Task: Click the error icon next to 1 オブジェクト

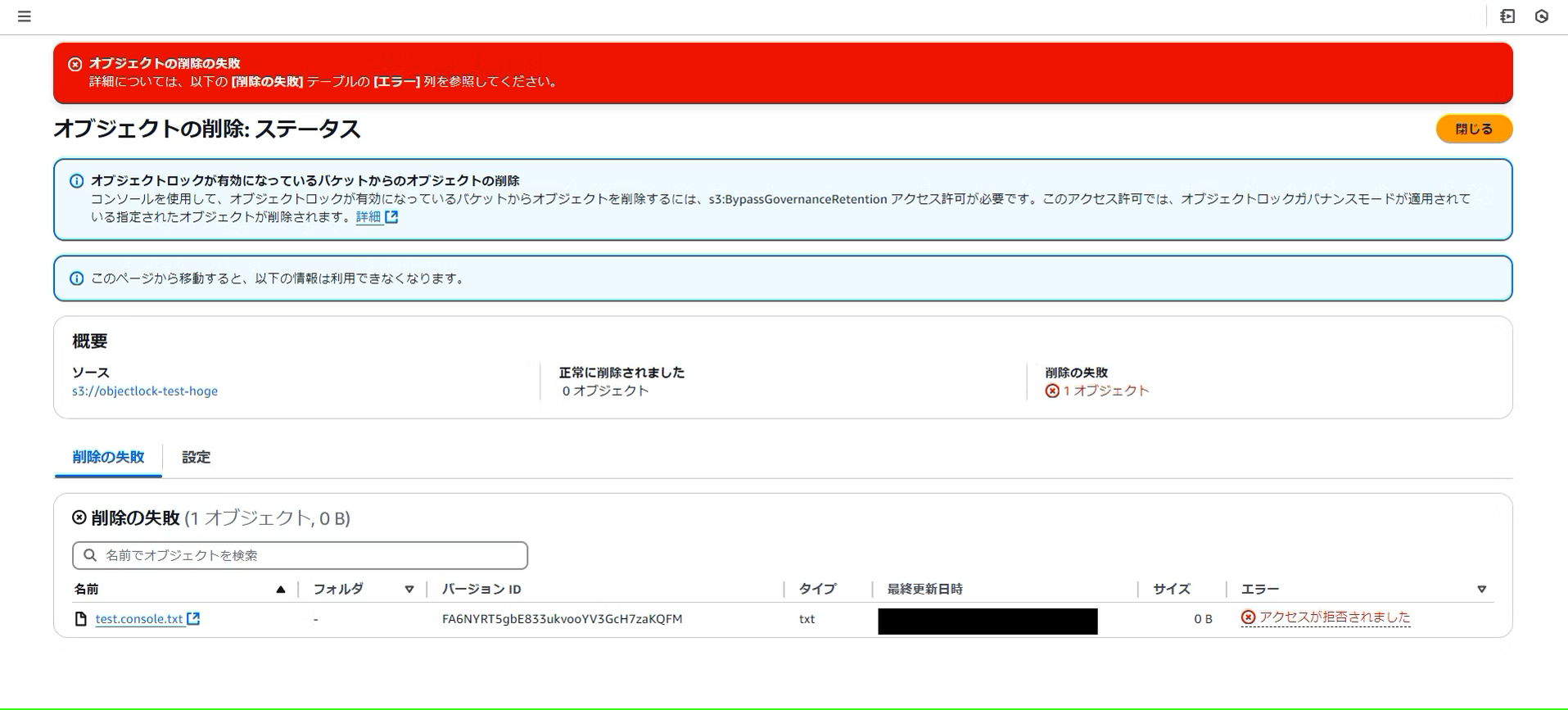Action: 1052,391
